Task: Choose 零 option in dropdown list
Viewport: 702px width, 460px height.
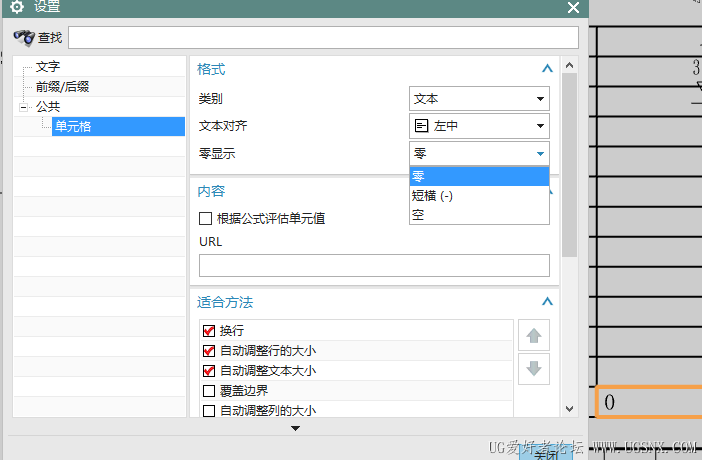Action: coord(479,176)
